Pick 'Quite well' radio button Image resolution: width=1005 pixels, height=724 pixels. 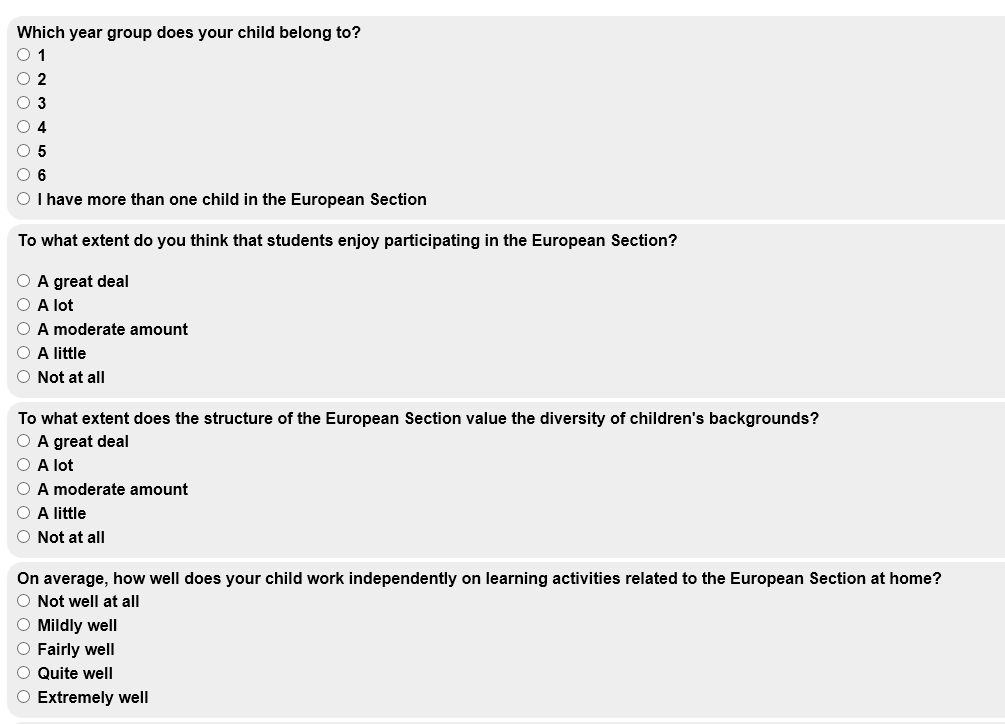point(24,673)
